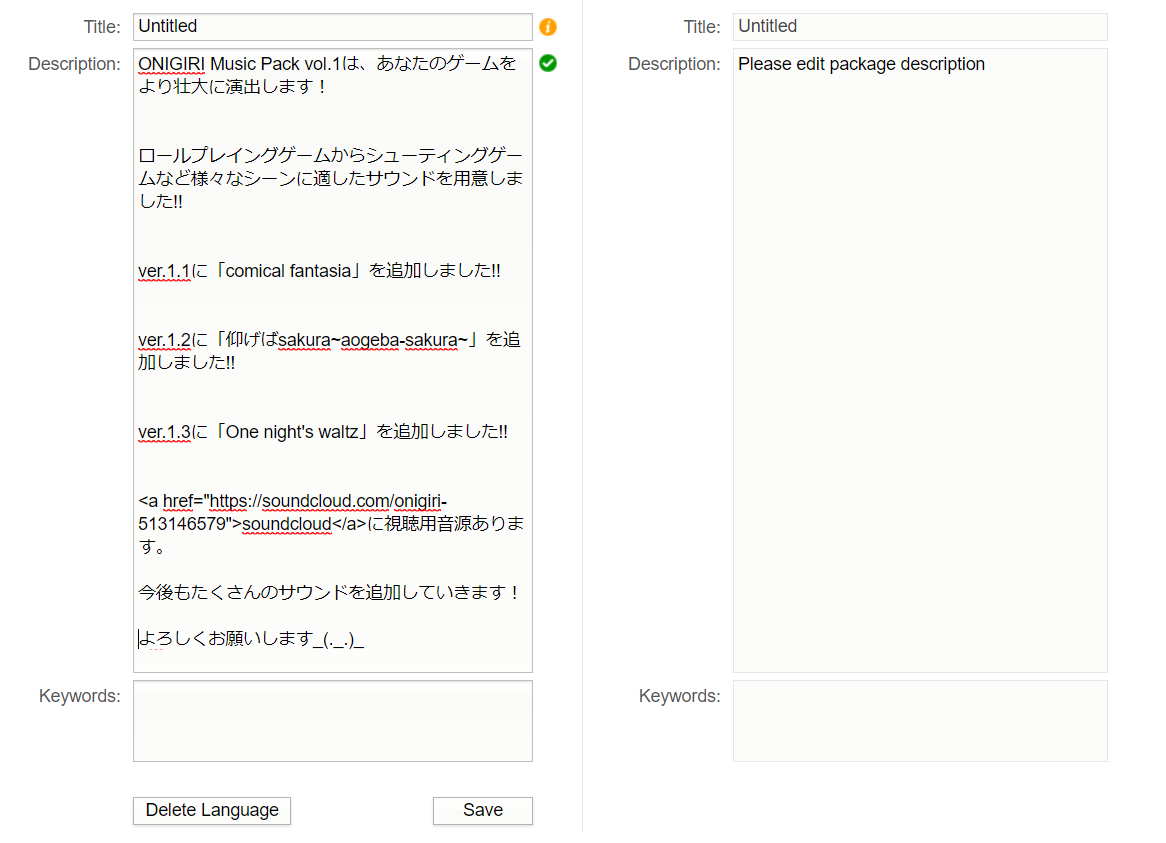Save the translation changes
The width and height of the screenshot is (1166, 843).
[482, 811]
